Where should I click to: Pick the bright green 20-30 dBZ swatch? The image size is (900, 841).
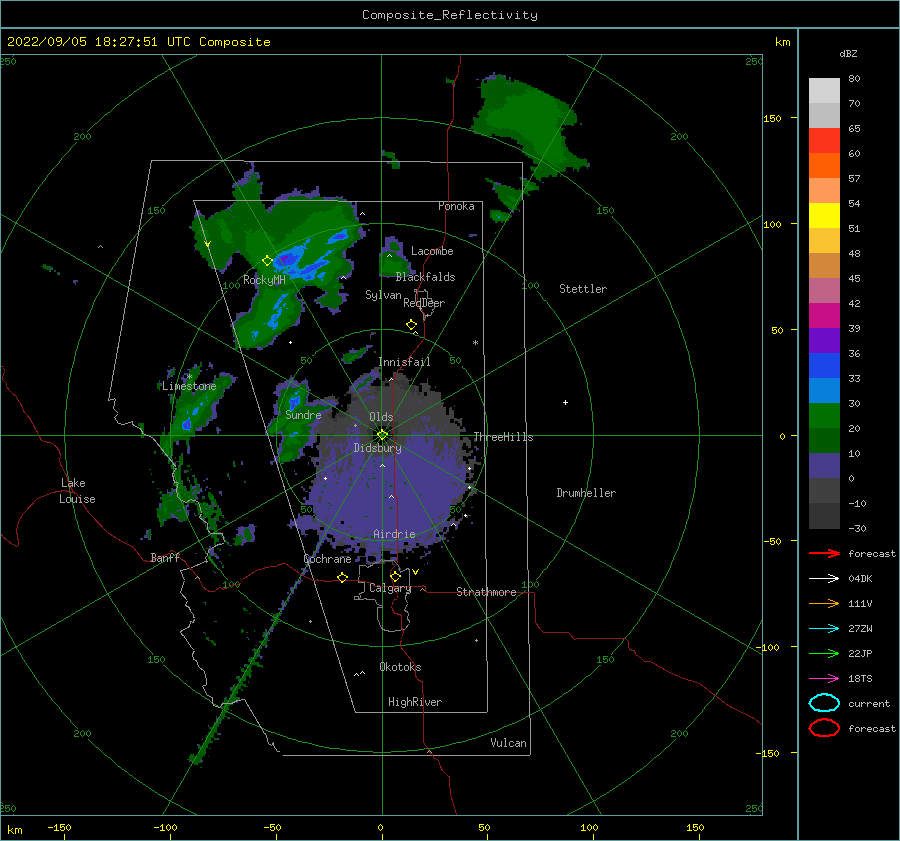[824, 416]
